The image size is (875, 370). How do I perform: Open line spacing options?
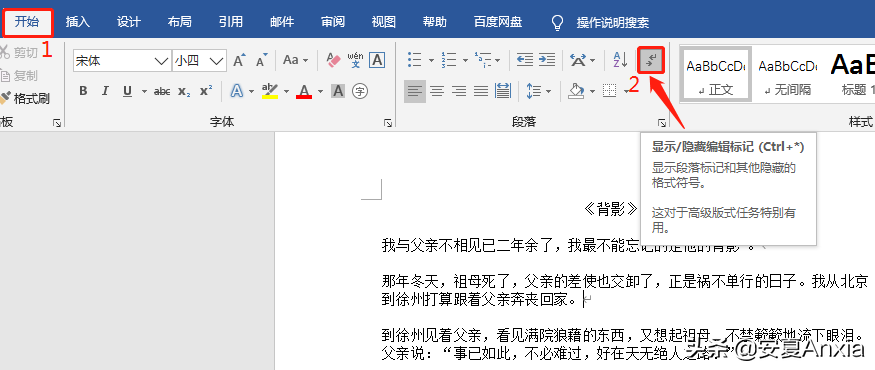[x=539, y=90]
